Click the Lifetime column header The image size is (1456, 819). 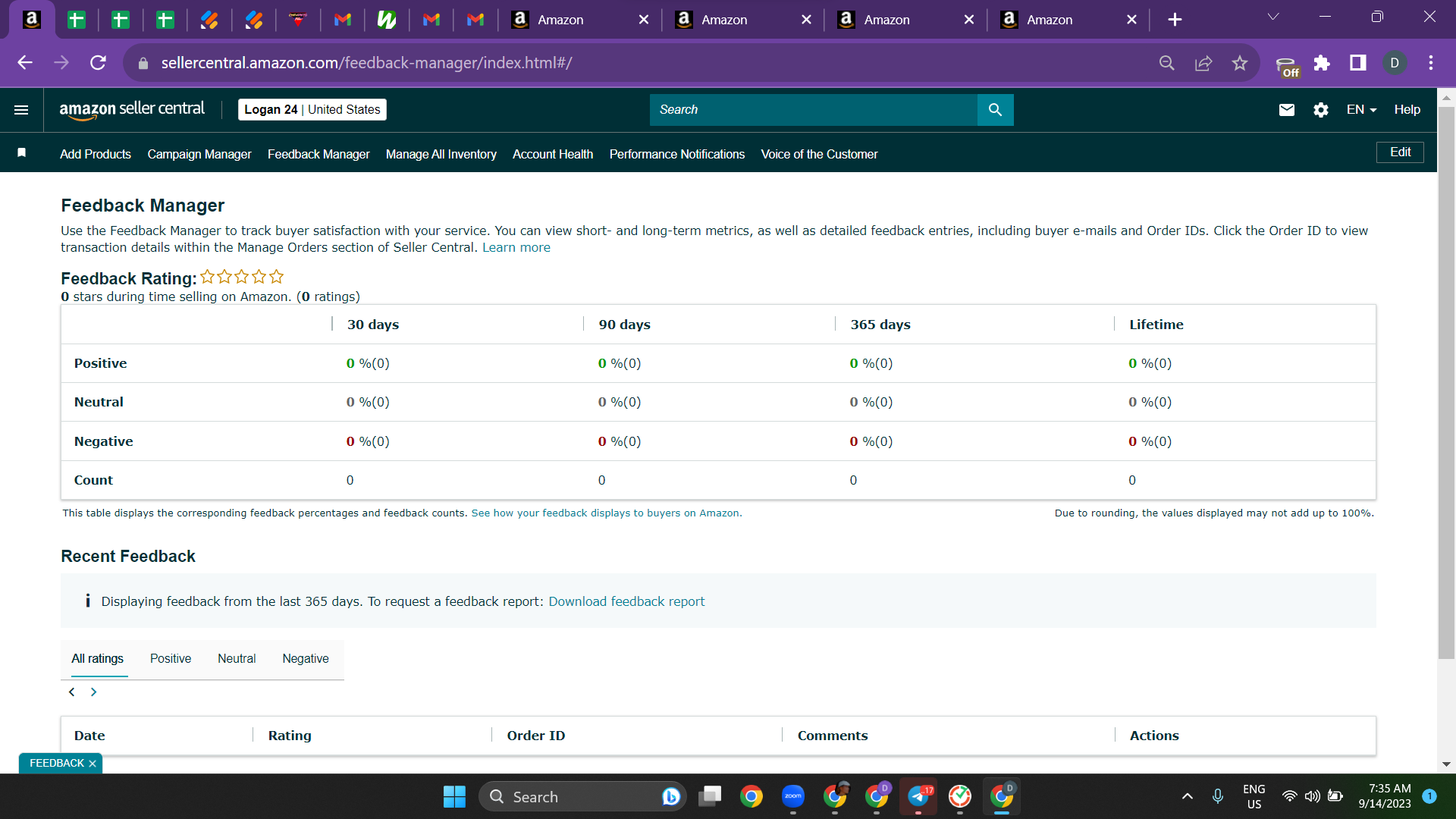(x=1156, y=325)
